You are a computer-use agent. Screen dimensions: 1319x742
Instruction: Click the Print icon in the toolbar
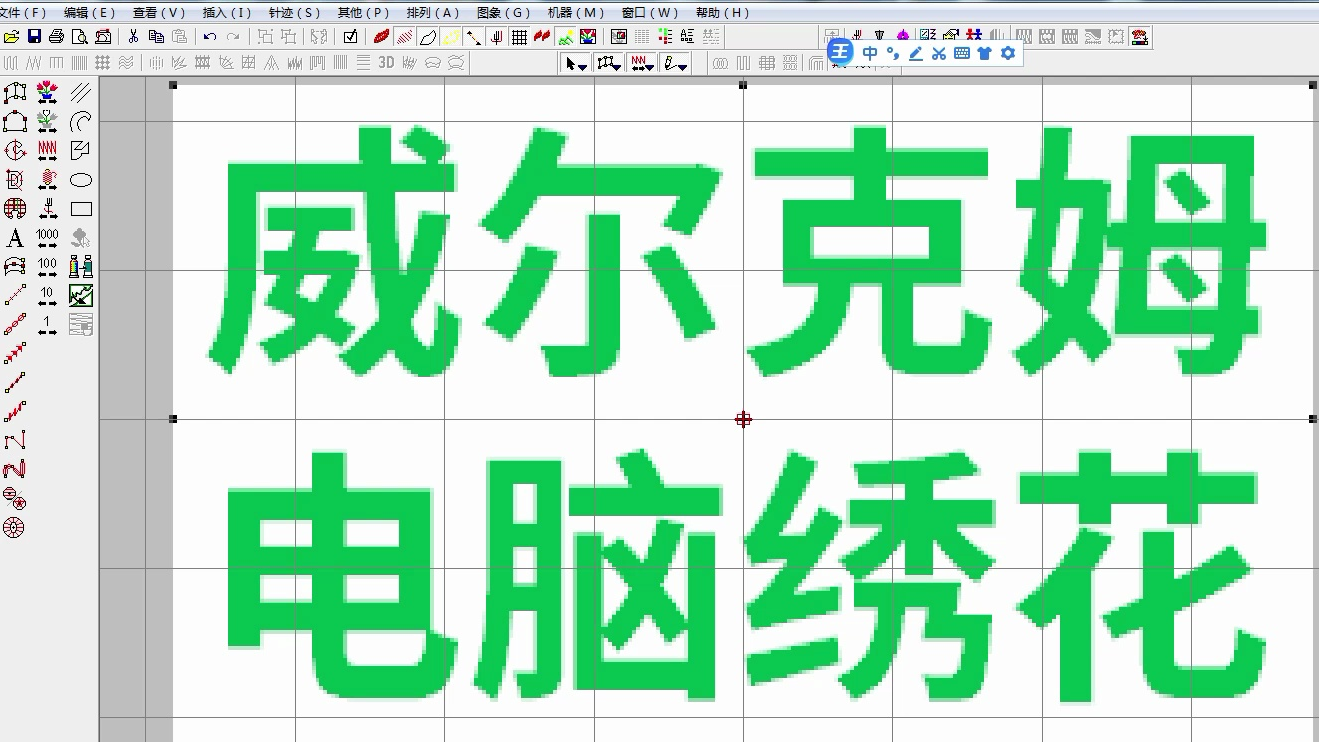(57, 36)
